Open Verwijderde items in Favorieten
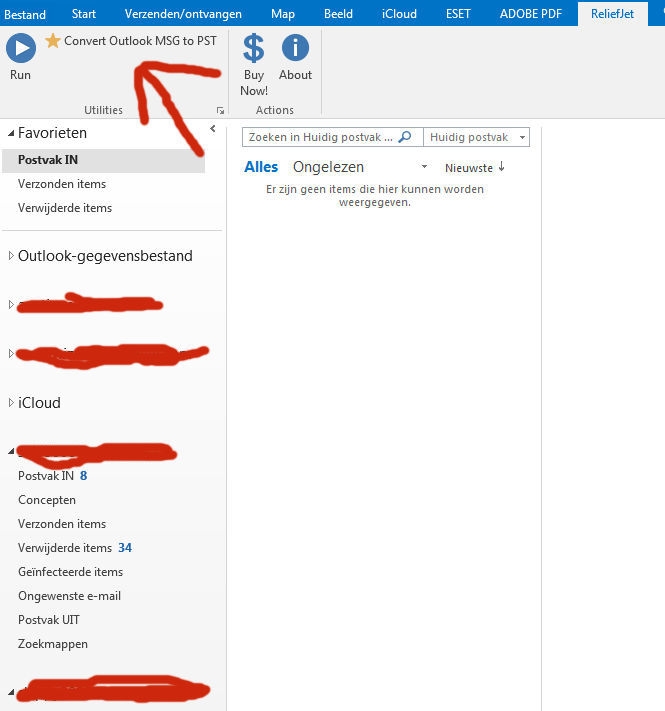 tap(65, 208)
